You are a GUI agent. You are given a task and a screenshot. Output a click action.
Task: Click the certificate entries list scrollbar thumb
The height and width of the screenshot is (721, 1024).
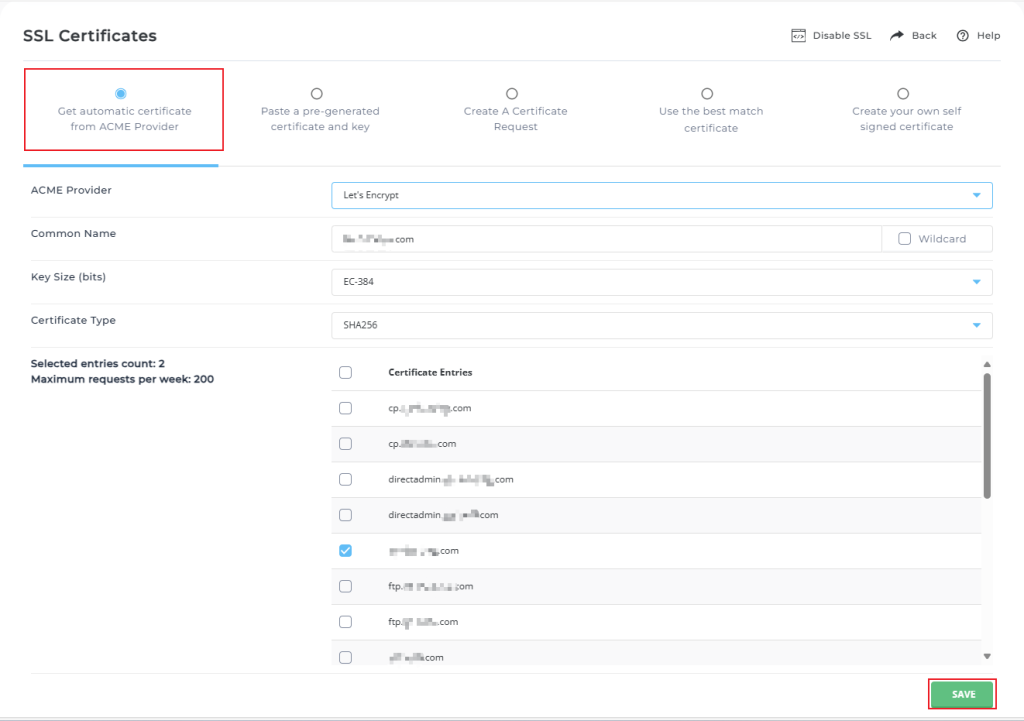[x=987, y=435]
